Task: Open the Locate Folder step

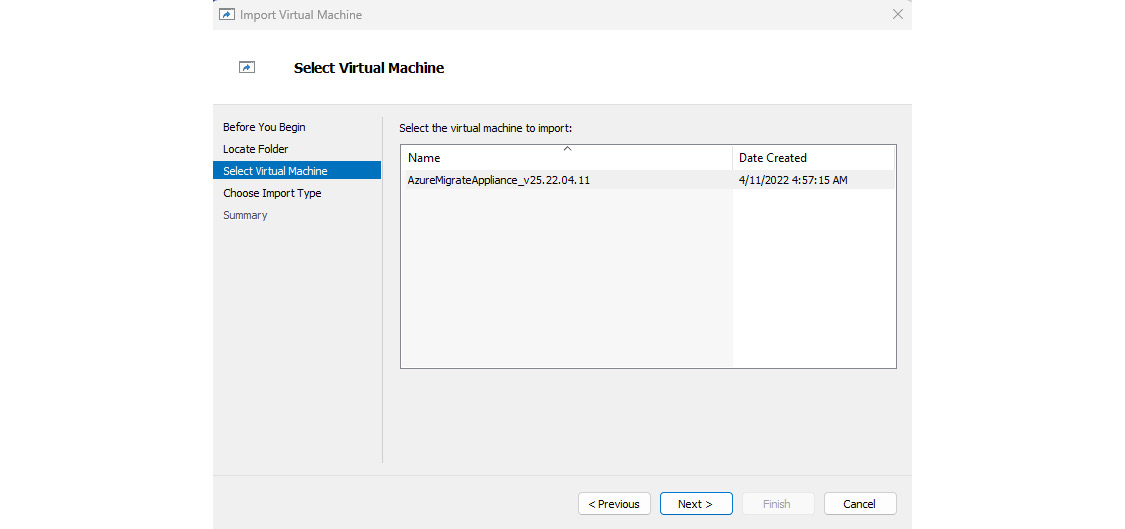Action: [x=255, y=149]
